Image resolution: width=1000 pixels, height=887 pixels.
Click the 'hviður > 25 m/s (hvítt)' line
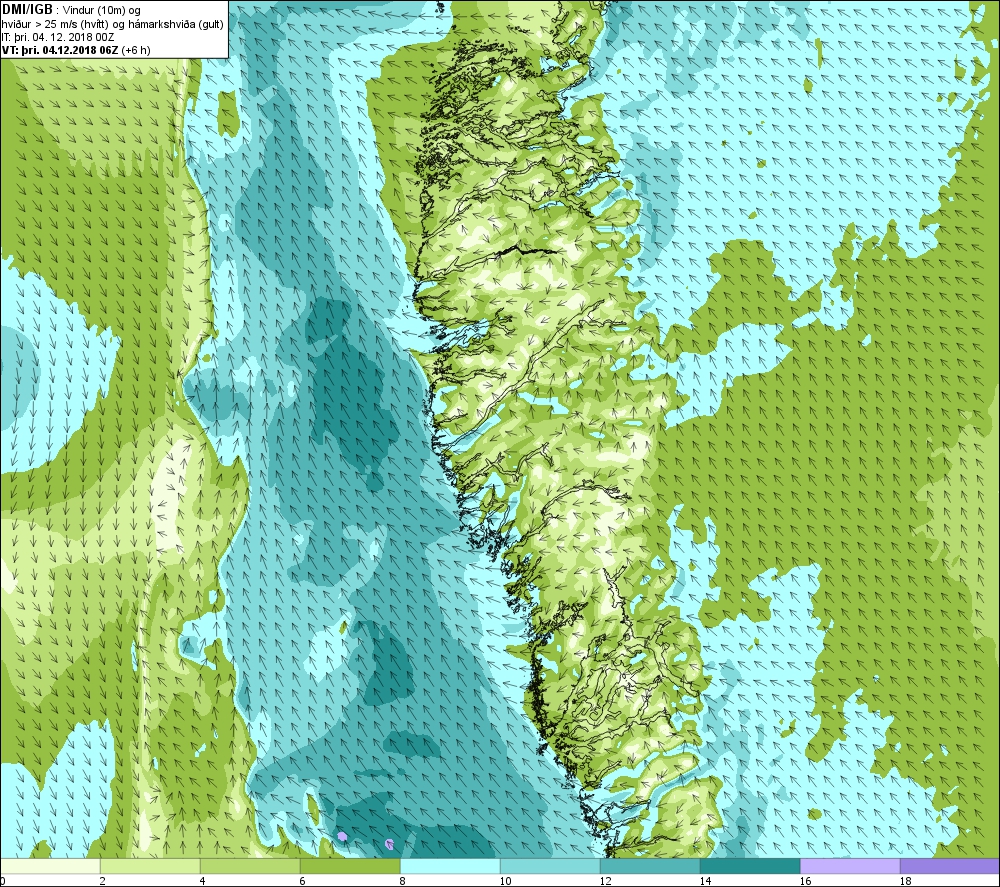tap(113, 24)
